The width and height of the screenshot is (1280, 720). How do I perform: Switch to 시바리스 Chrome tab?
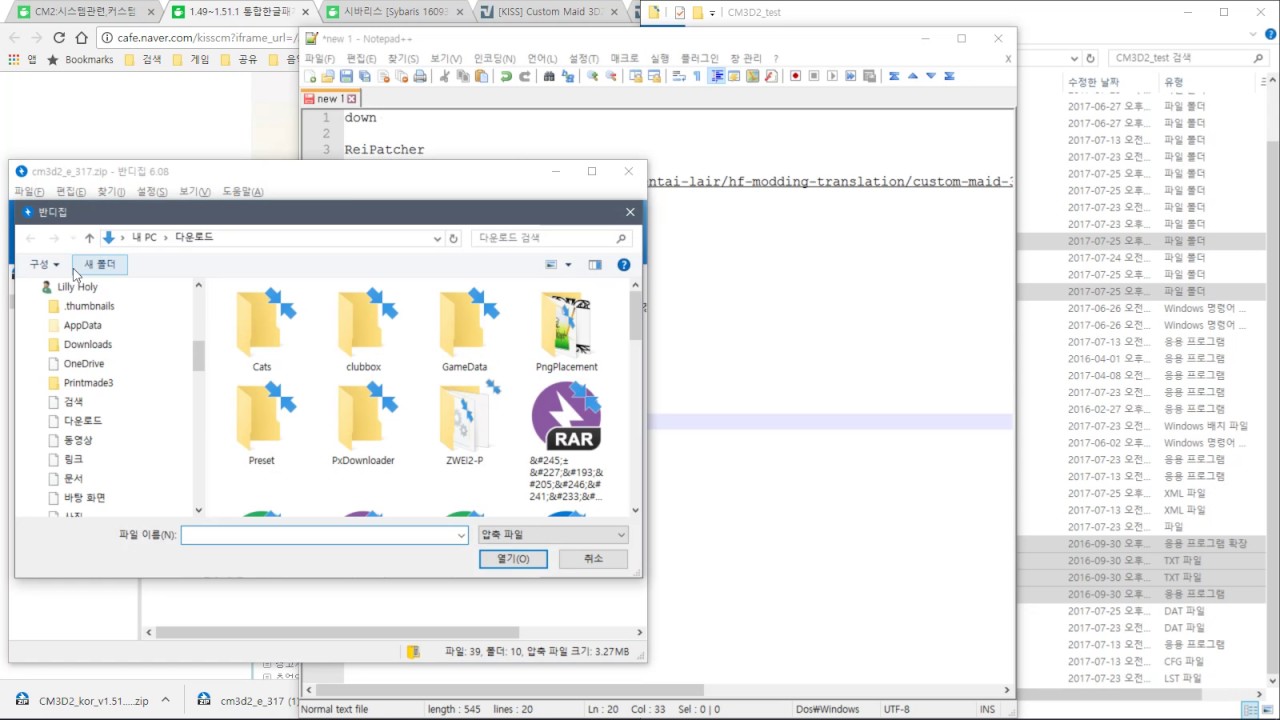pos(395,13)
